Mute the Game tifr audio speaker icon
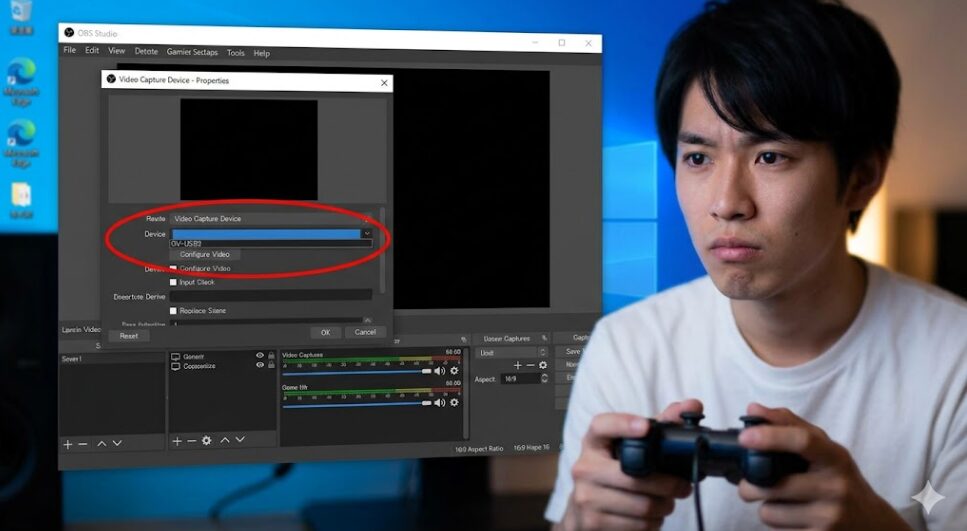 coord(440,402)
